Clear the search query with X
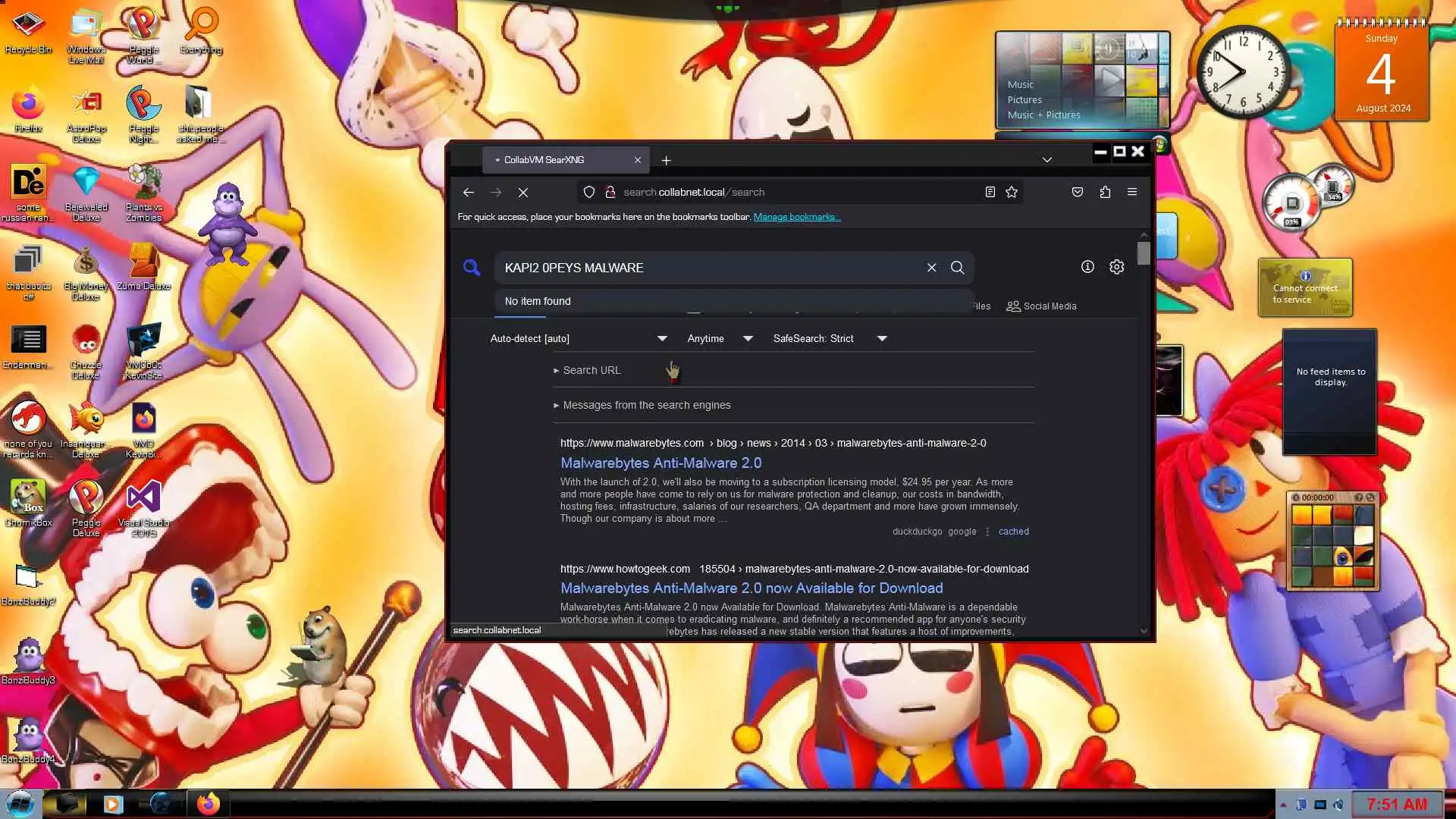 (x=932, y=268)
